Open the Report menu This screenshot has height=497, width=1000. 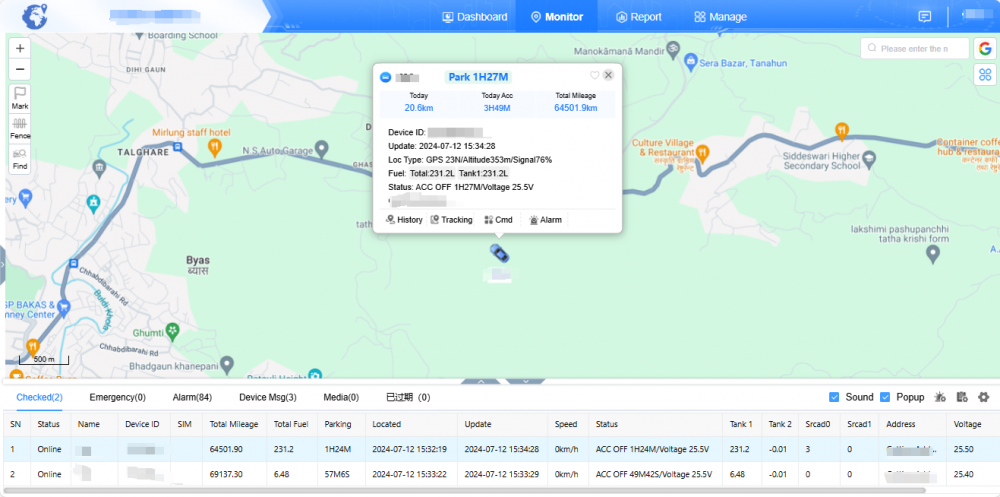[x=638, y=17]
